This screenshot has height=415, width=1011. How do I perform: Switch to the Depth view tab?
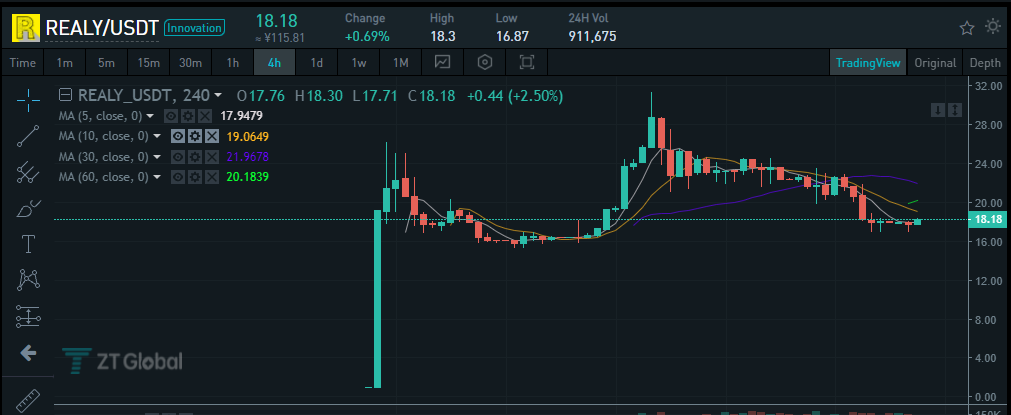click(x=985, y=63)
